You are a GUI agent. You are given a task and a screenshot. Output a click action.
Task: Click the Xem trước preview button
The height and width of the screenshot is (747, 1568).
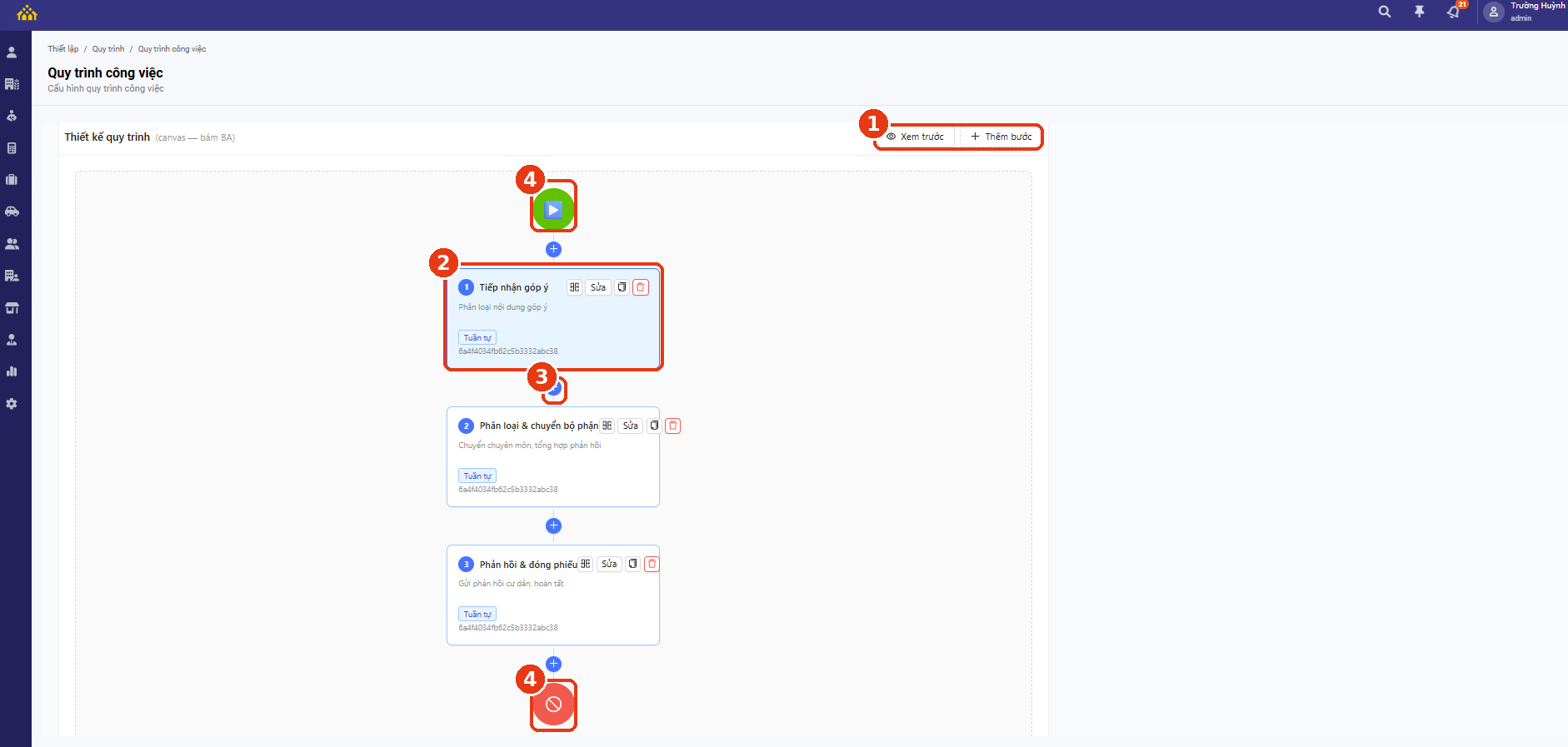[x=916, y=137]
